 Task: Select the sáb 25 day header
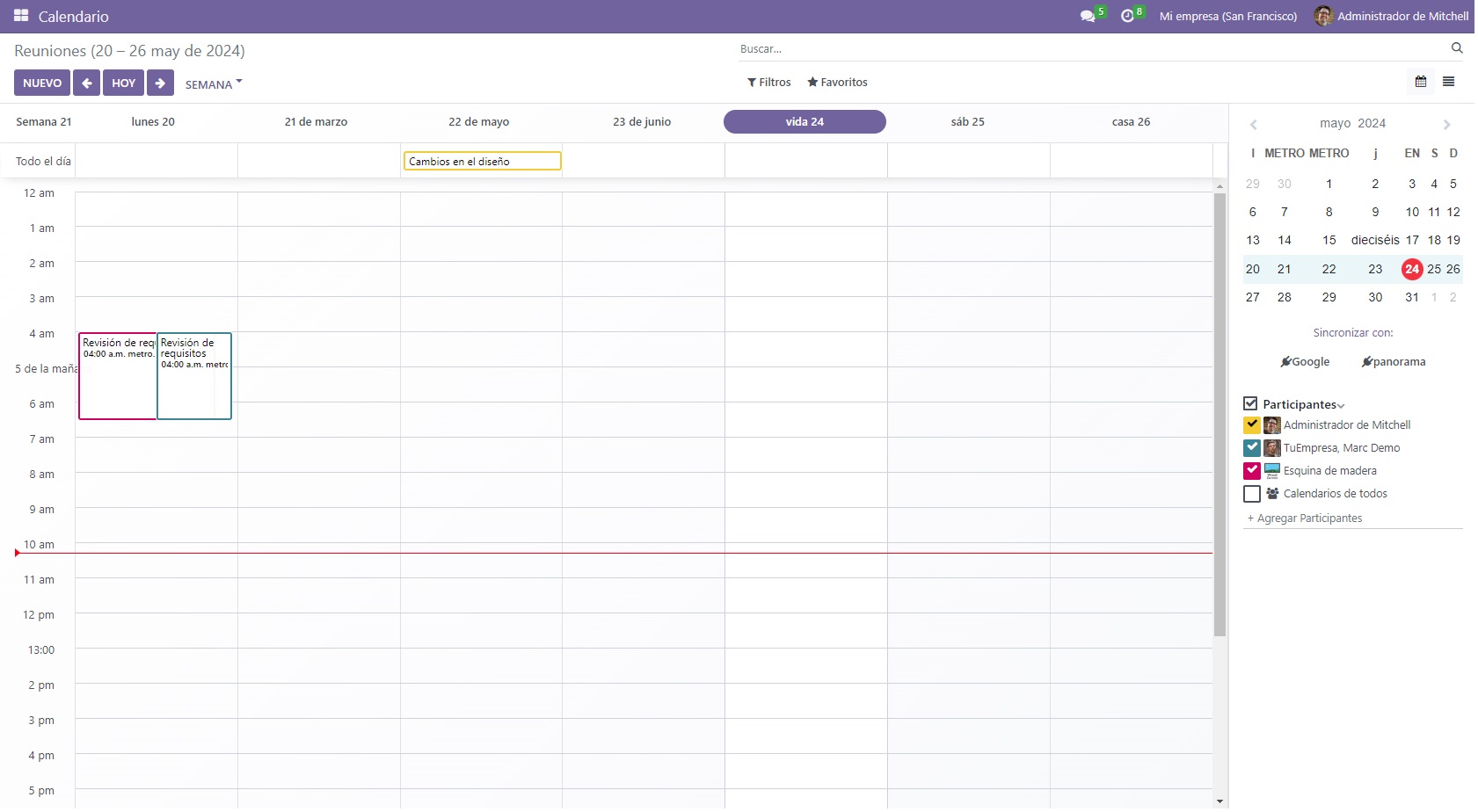click(967, 122)
